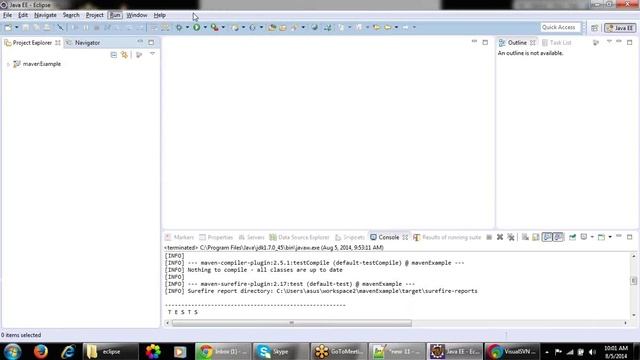
Task: Select the Console tab
Action: coord(388,237)
